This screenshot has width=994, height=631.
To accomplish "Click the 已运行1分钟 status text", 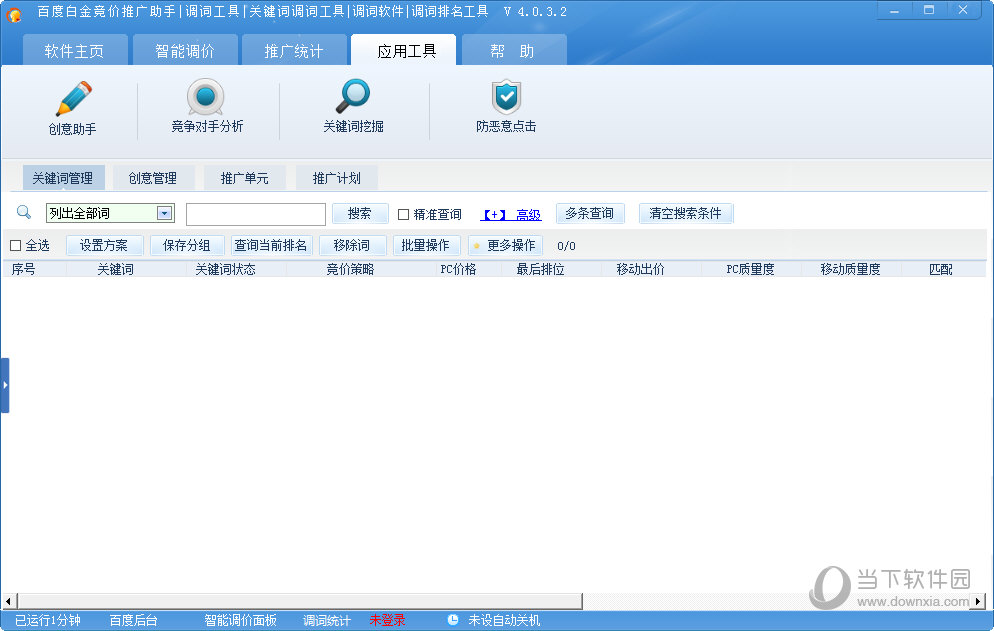I will tap(48, 620).
